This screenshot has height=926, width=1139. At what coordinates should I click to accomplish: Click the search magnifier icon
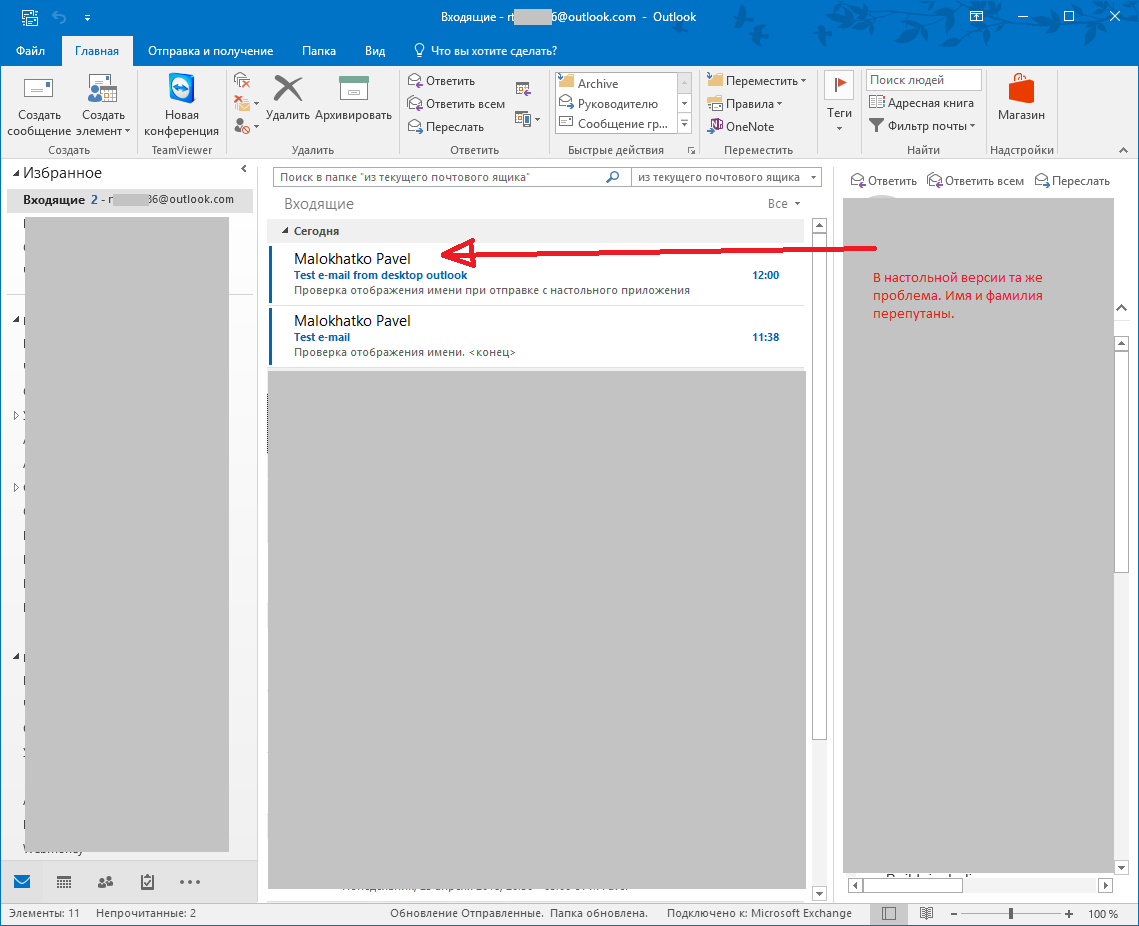click(613, 177)
